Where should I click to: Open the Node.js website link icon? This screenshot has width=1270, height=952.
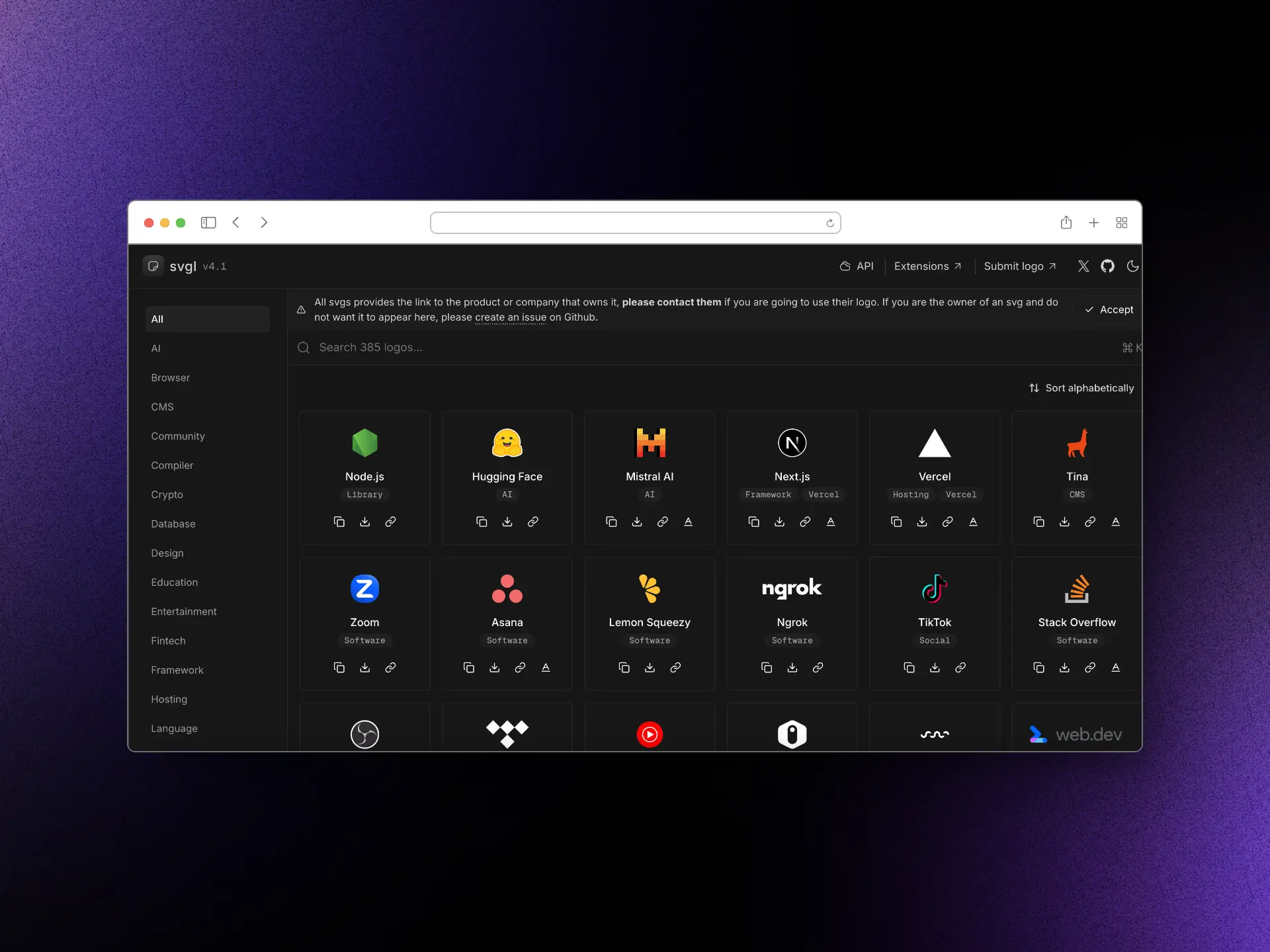click(x=390, y=522)
